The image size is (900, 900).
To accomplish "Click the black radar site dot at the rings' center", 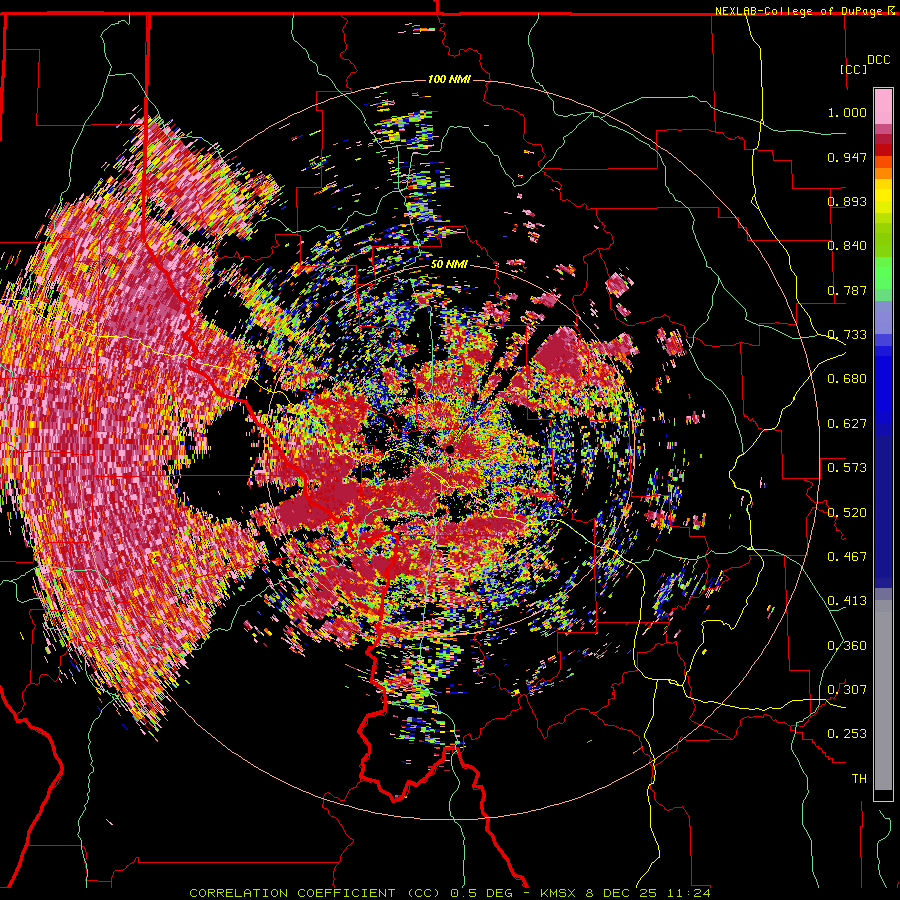I will point(450,449).
